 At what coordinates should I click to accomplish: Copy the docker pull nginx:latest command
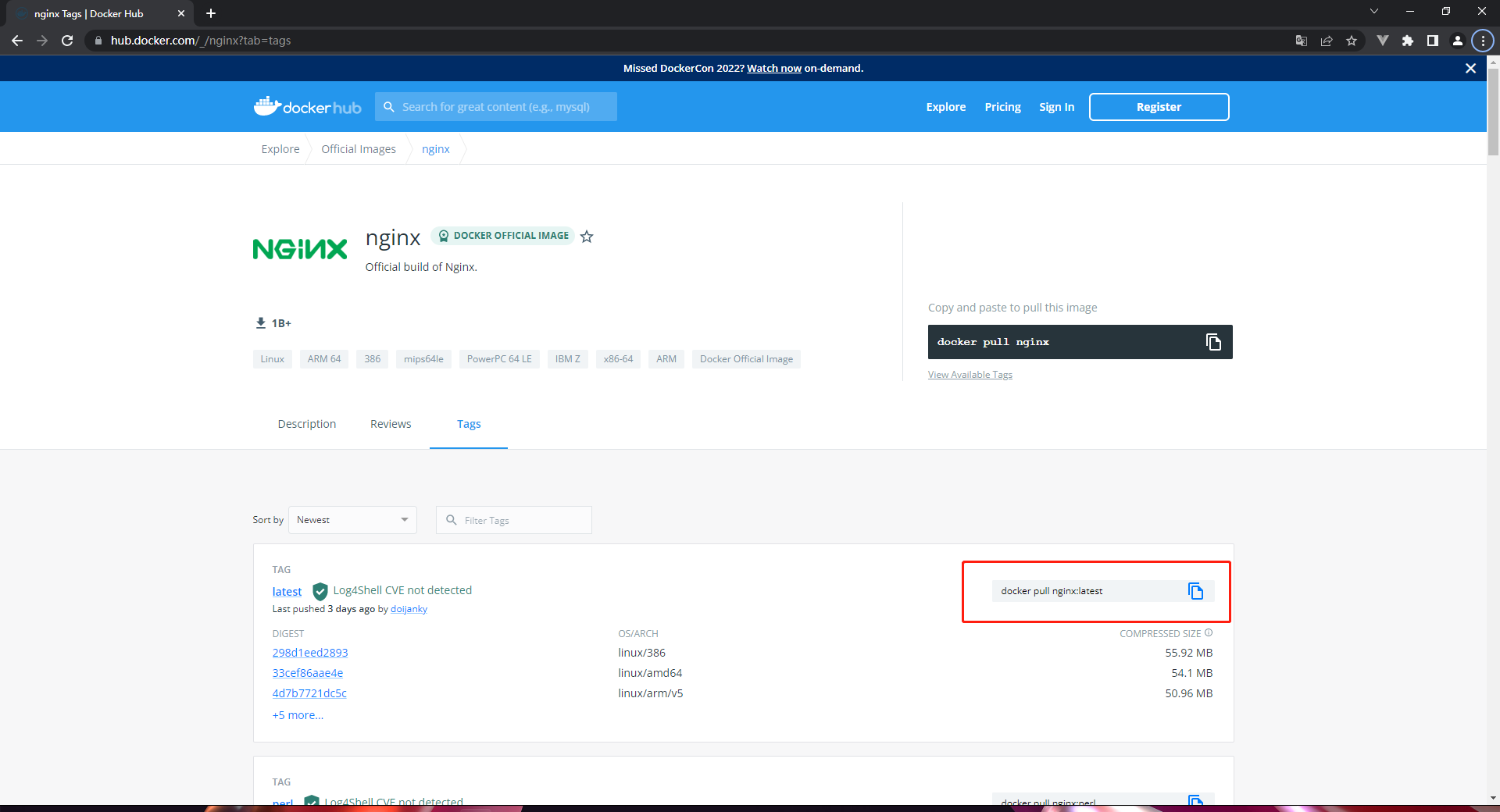(x=1196, y=591)
